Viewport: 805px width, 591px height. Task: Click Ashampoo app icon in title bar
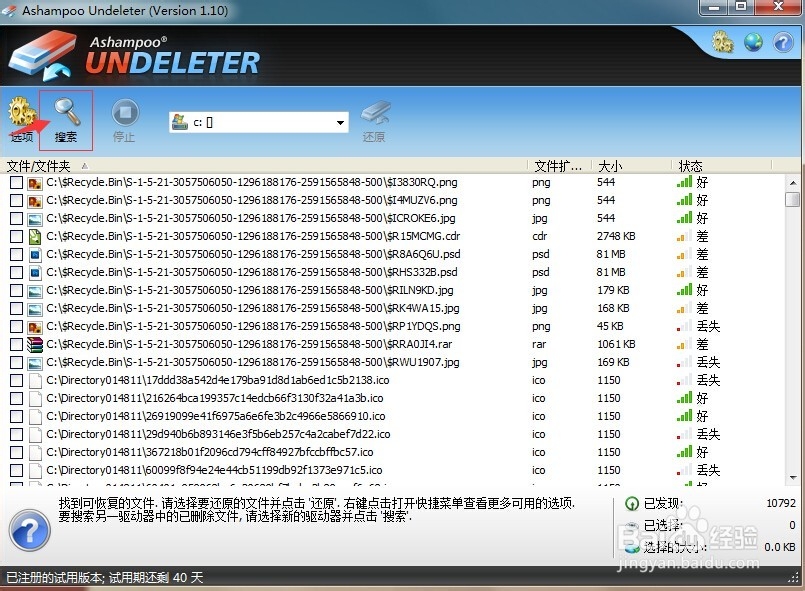[x=8, y=10]
